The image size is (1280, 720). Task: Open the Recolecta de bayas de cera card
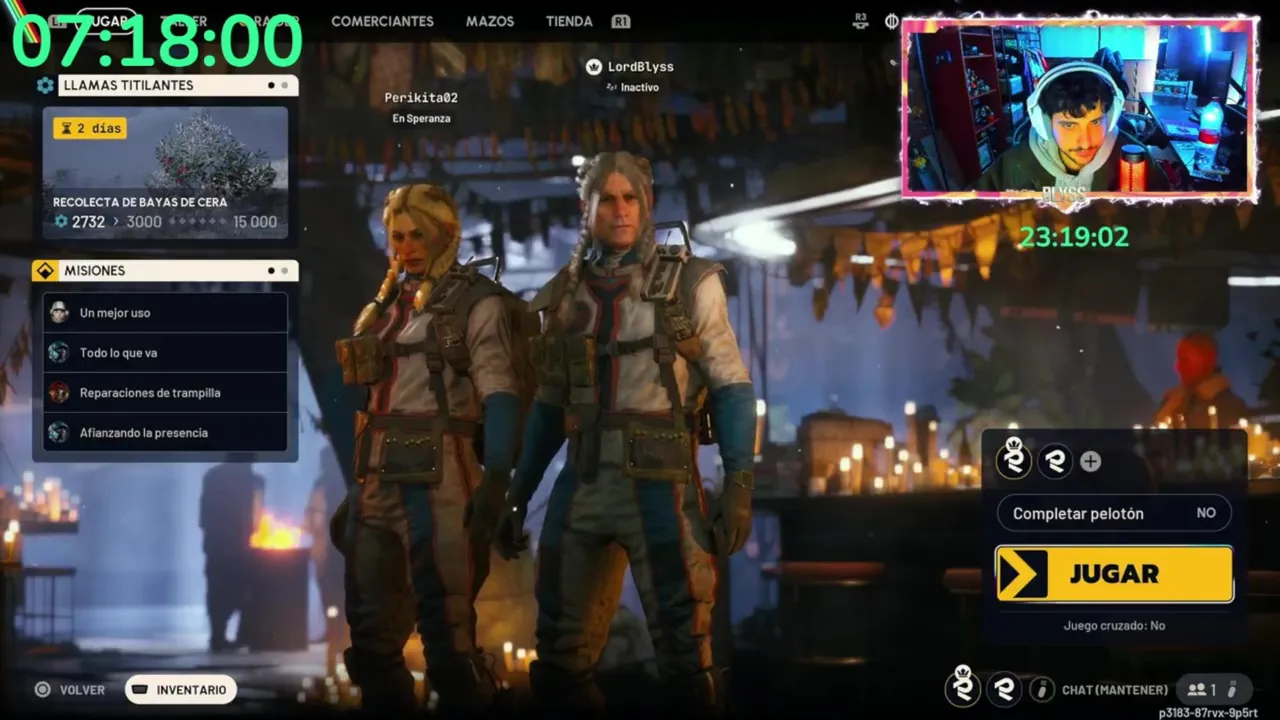(165, 173)
